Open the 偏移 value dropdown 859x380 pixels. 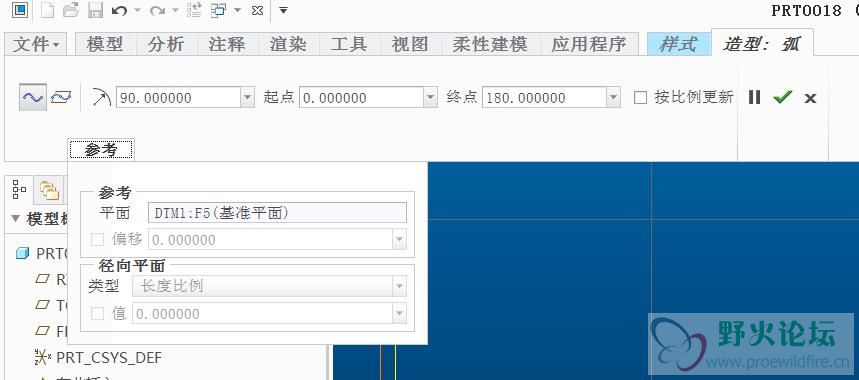coord(400,239)
